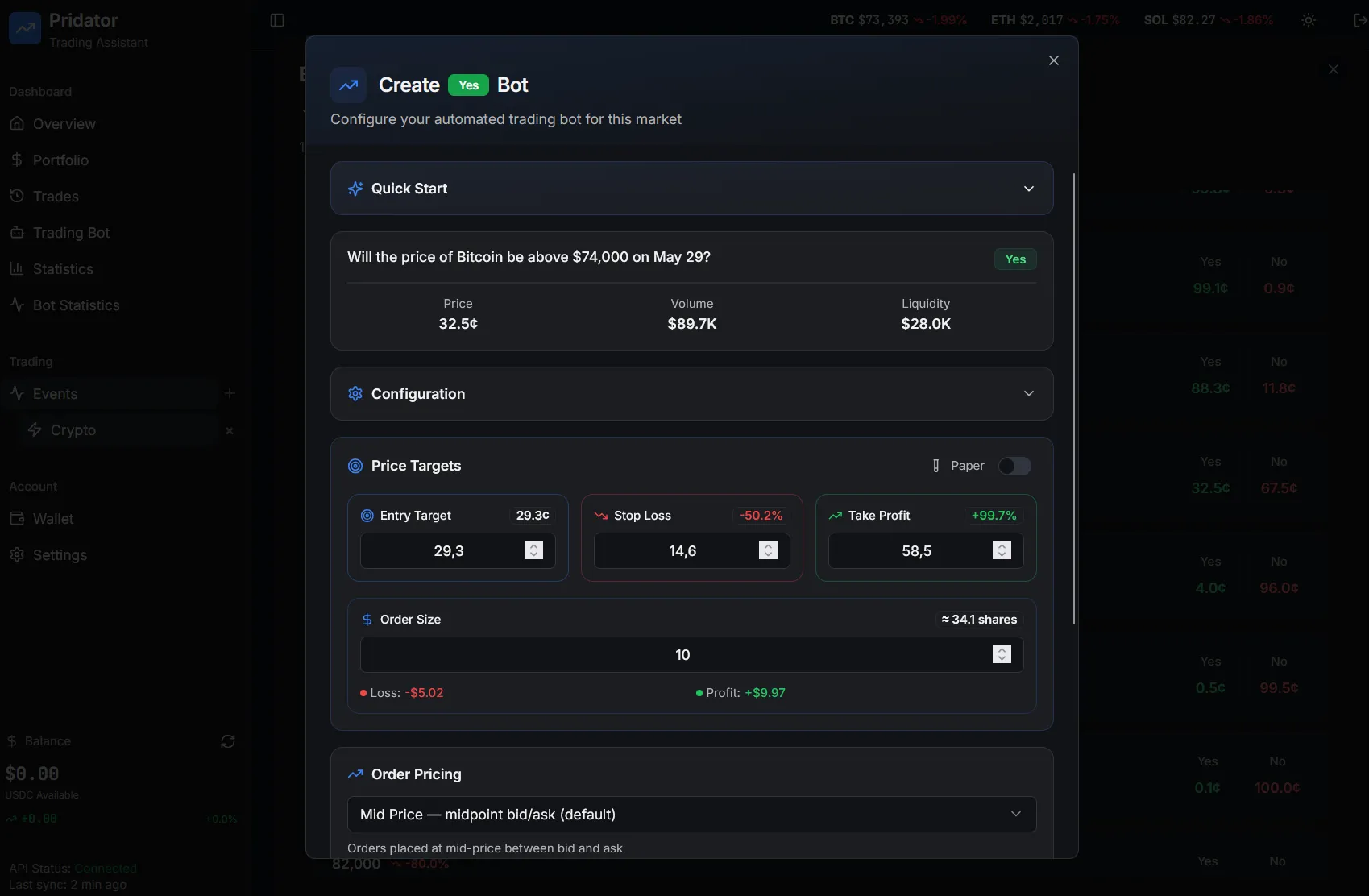Click the logout icon at top right

(1359, 20)
